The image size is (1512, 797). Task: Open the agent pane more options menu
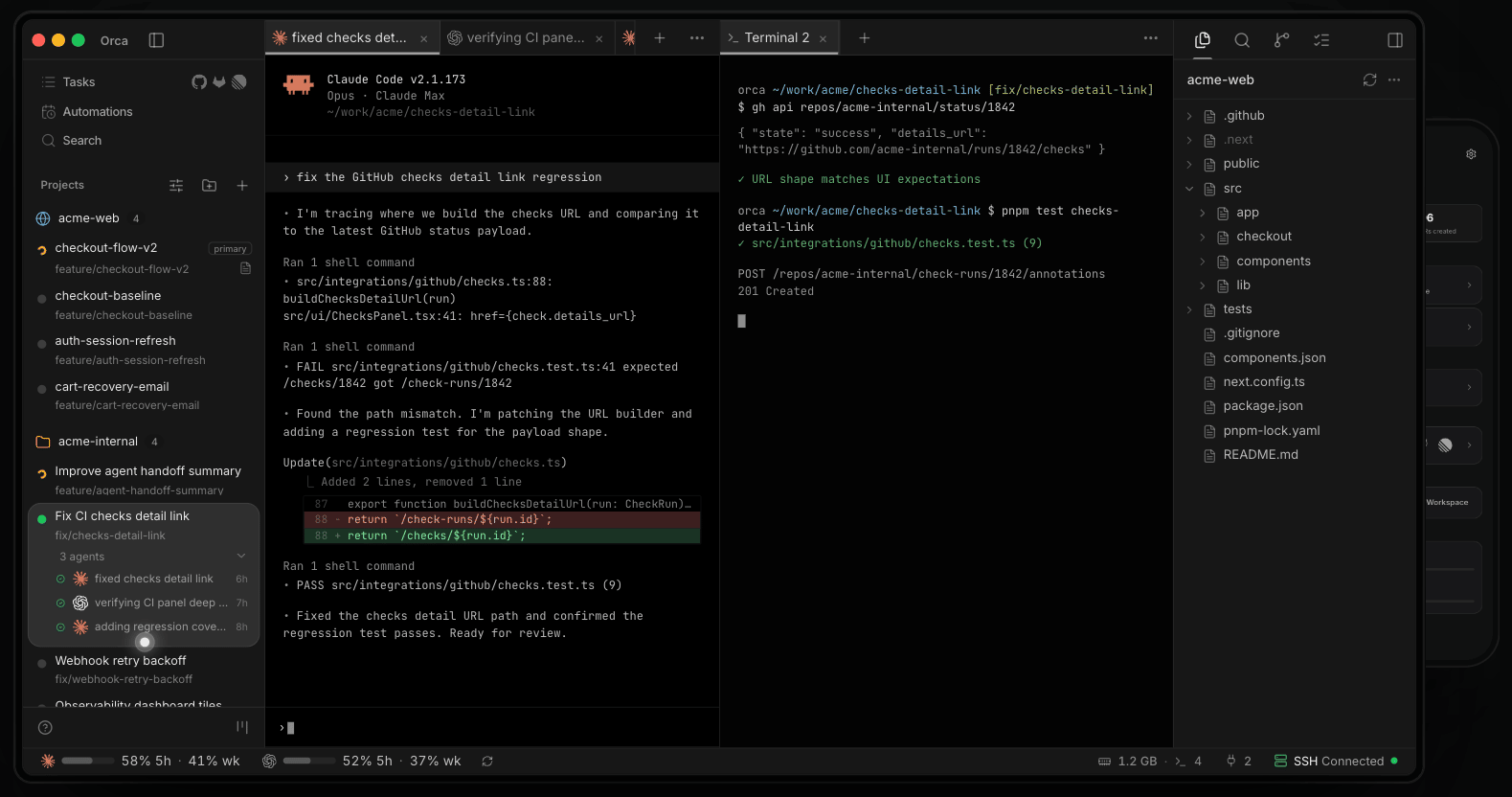(x=697, y=37)
